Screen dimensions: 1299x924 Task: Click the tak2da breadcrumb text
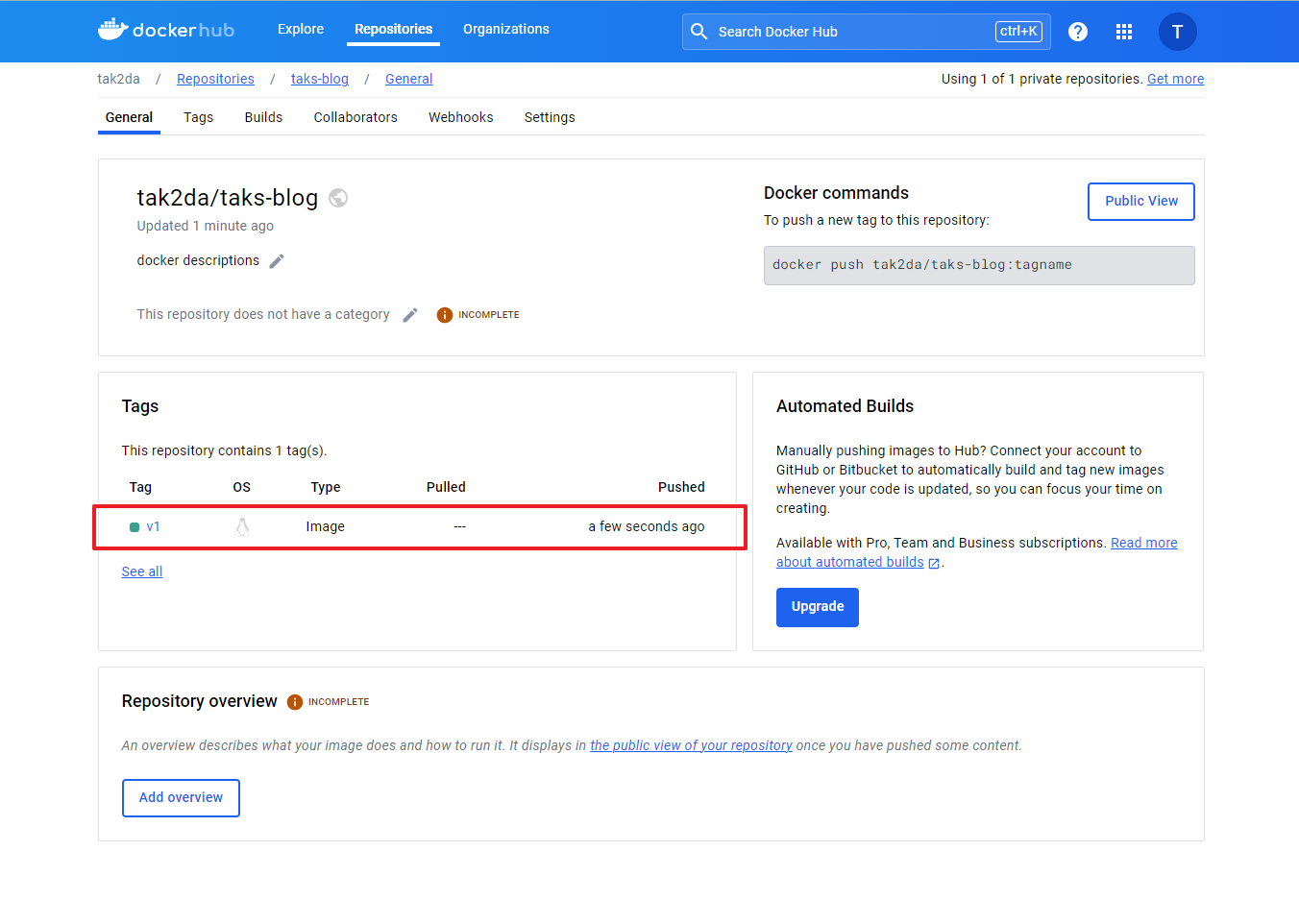click(118, 79)
